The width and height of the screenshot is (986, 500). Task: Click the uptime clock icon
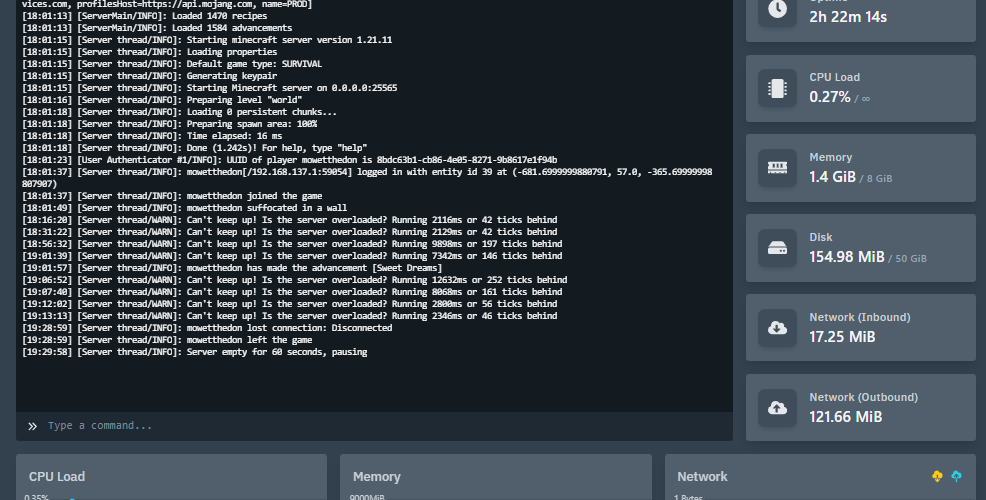tap(777, 10)
